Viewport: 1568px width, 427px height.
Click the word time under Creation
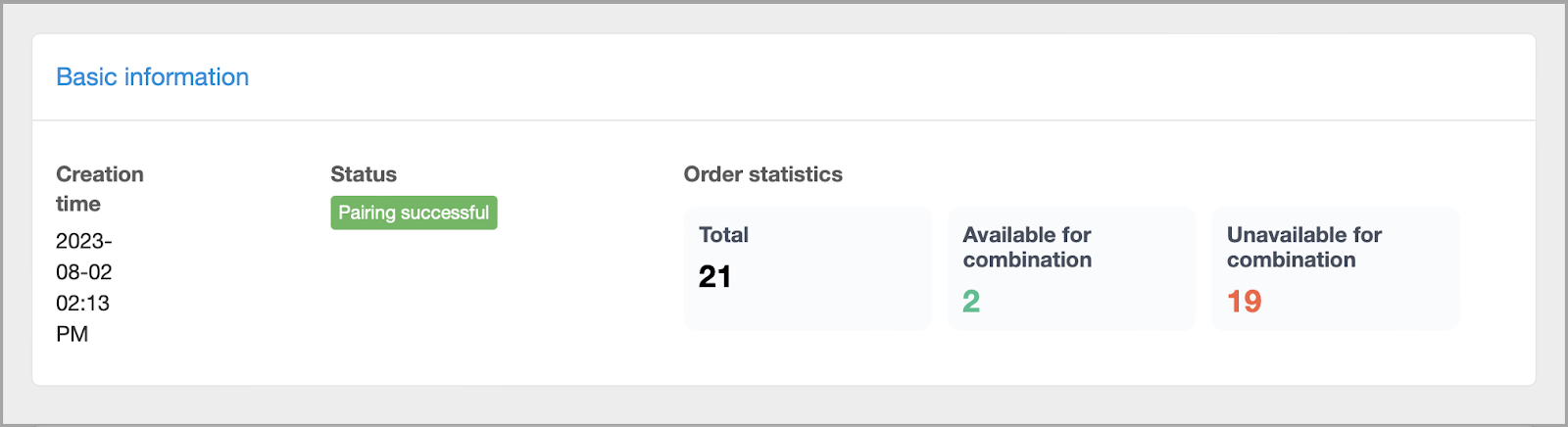(78, 204)
